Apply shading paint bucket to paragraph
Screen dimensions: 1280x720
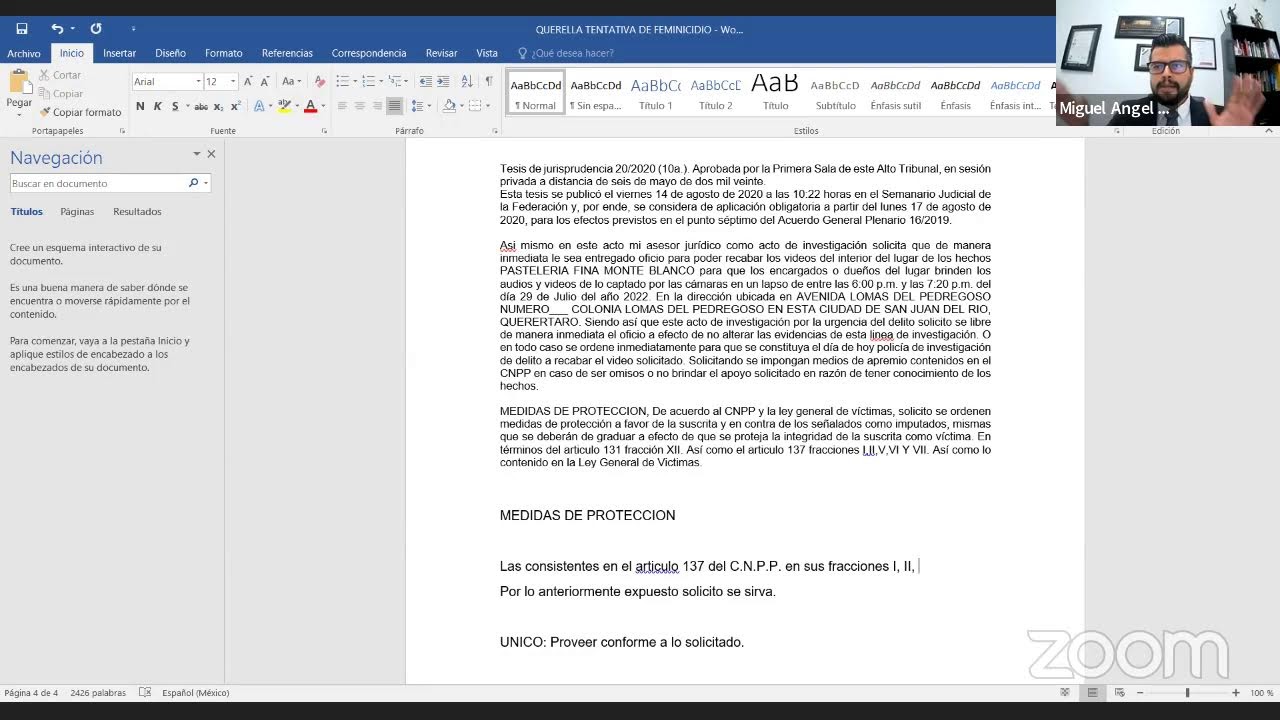coord(449,106)
